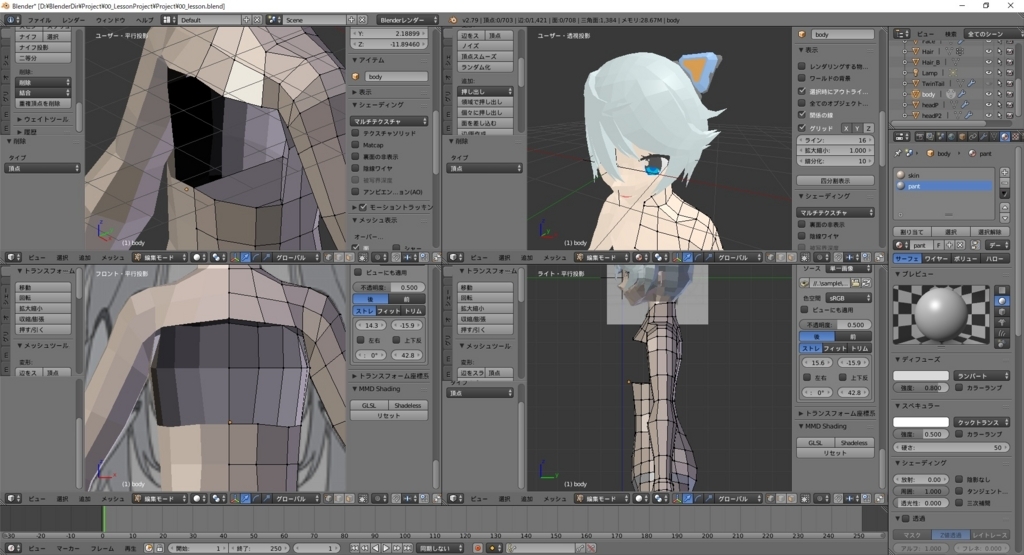Enable diffuse カラーランプ checkbox

(x=959, y=387)
